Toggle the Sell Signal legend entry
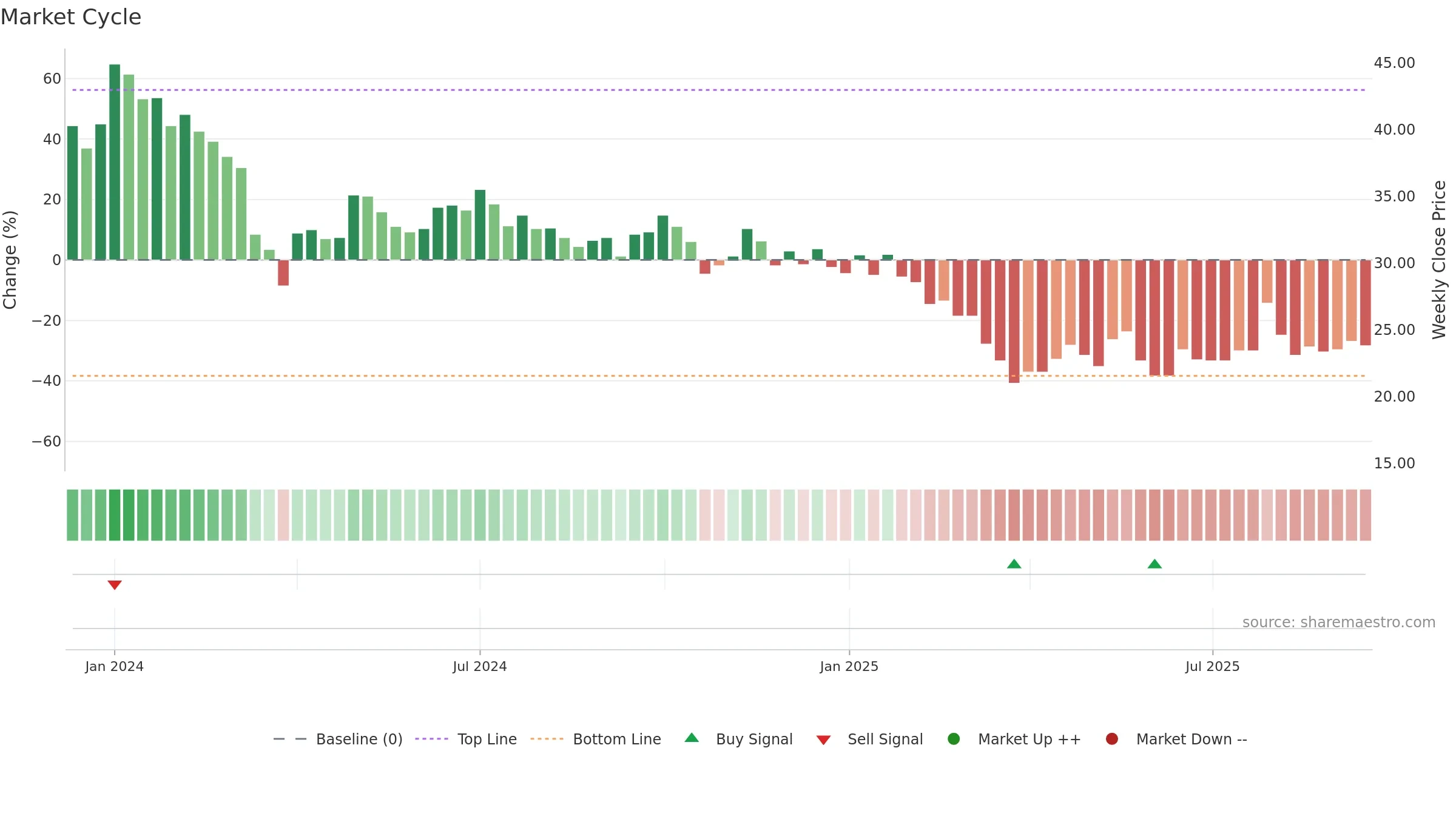 pyautogui.click(x=869, y=739)
